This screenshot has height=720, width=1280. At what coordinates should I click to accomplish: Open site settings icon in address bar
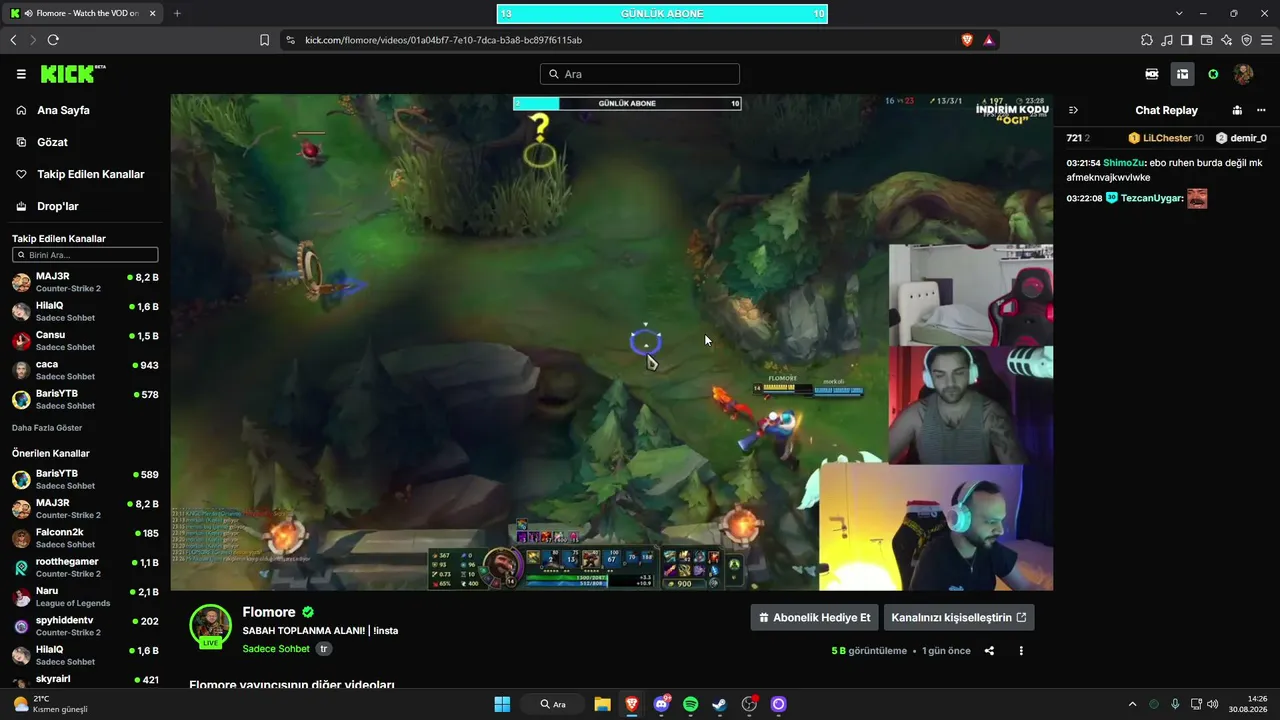click(291, 40)
